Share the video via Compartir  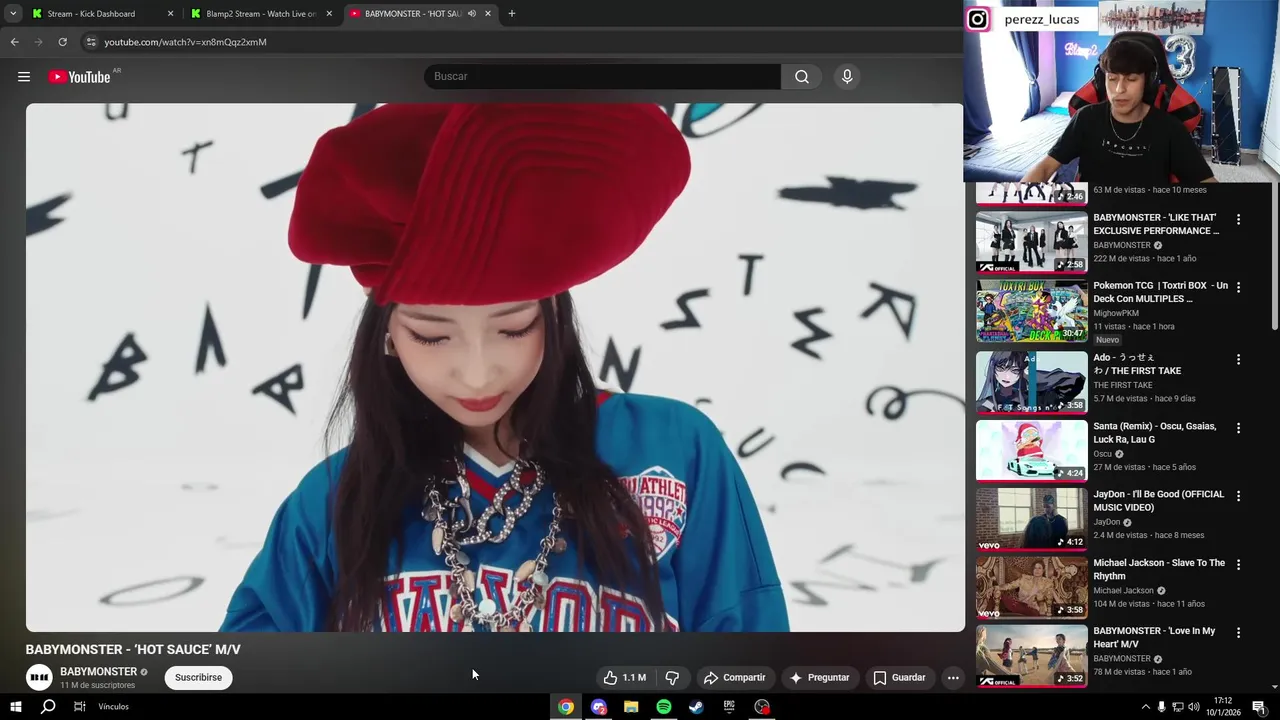coord(734,677)
